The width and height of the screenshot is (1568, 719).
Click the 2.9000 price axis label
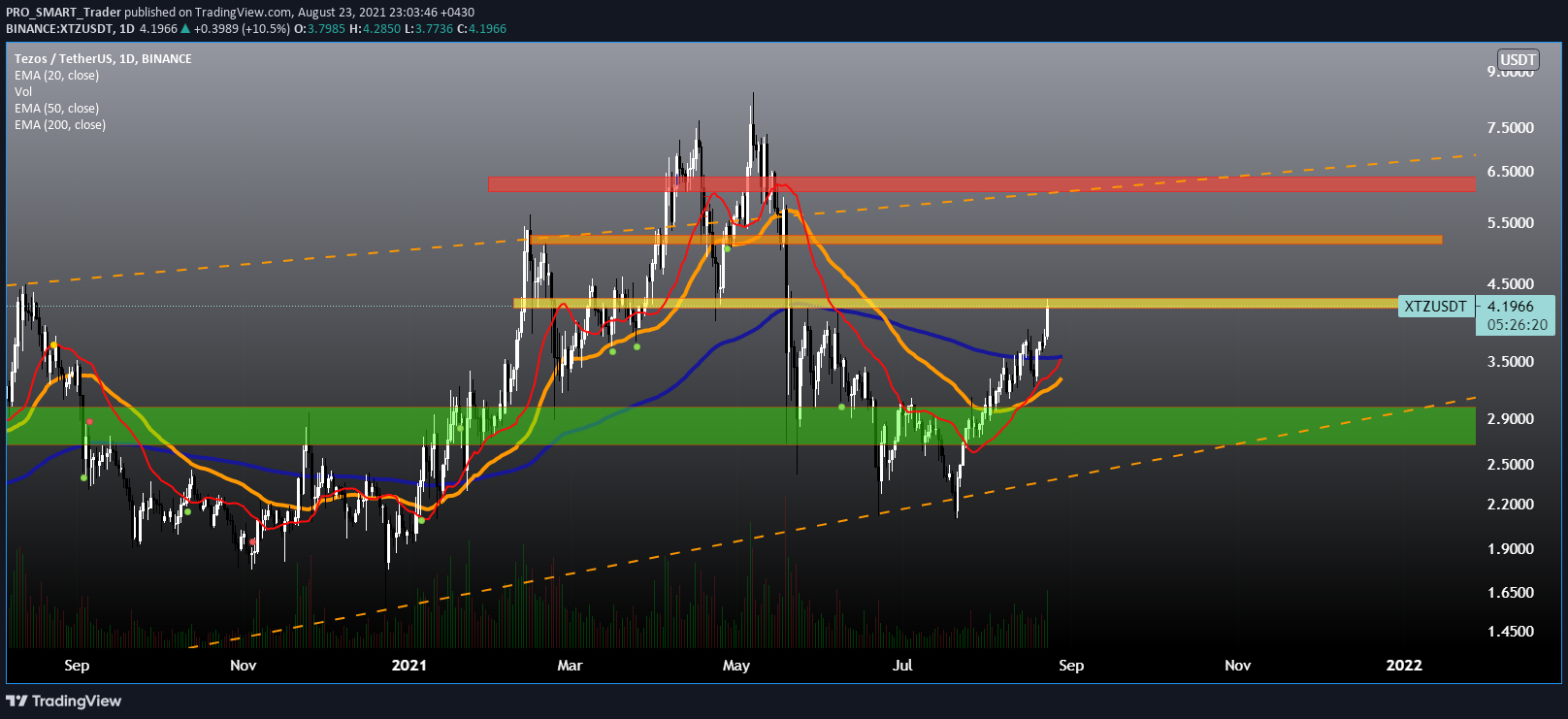(1511, 419)
